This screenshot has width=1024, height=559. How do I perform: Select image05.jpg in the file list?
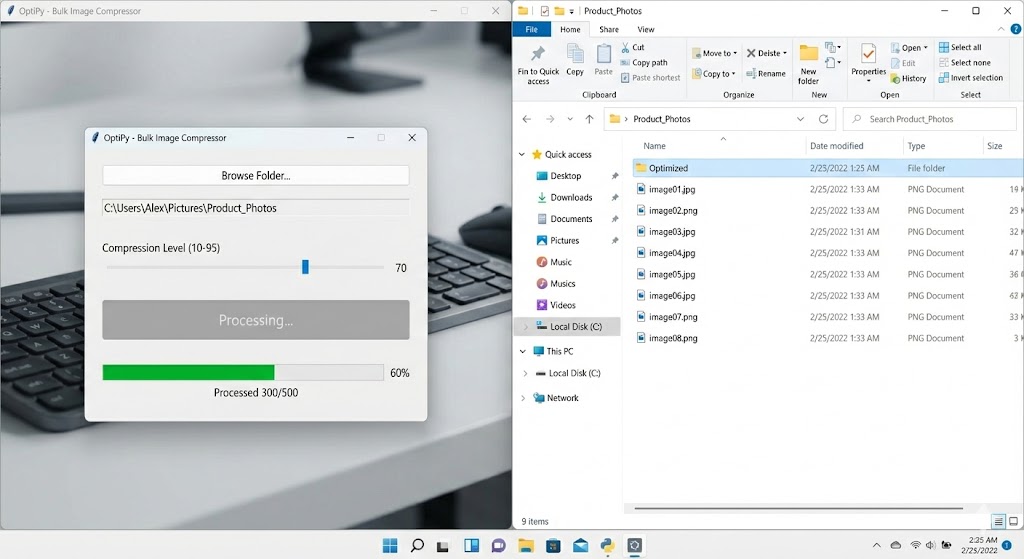pyautogui.click(x=672, y=274)
